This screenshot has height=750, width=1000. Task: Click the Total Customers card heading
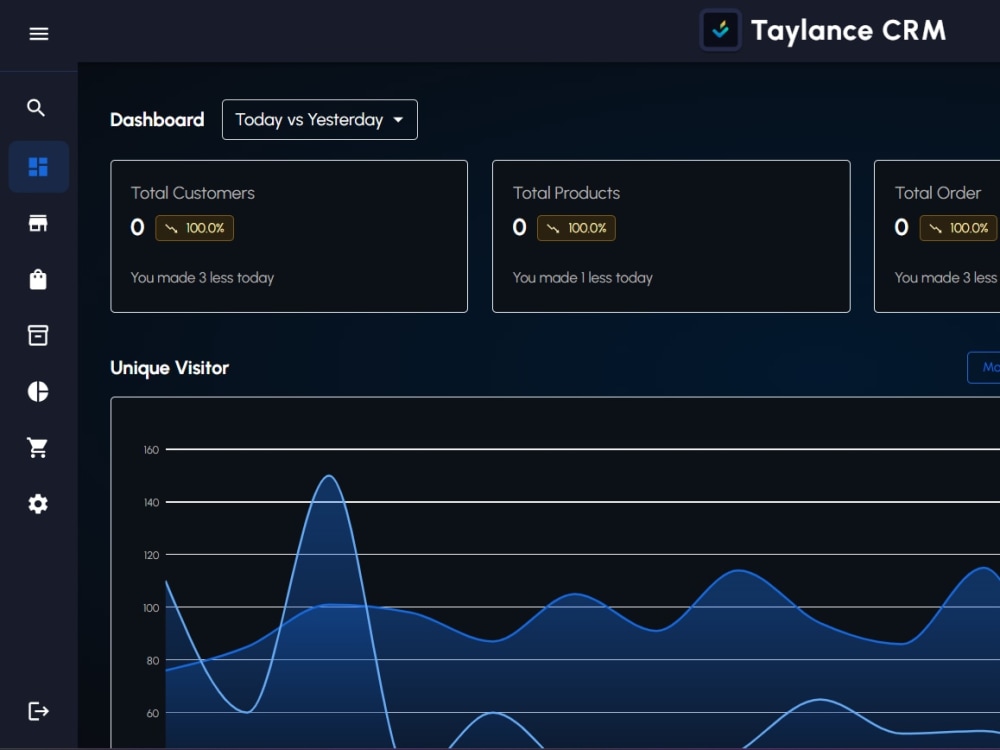click(193, 193)
